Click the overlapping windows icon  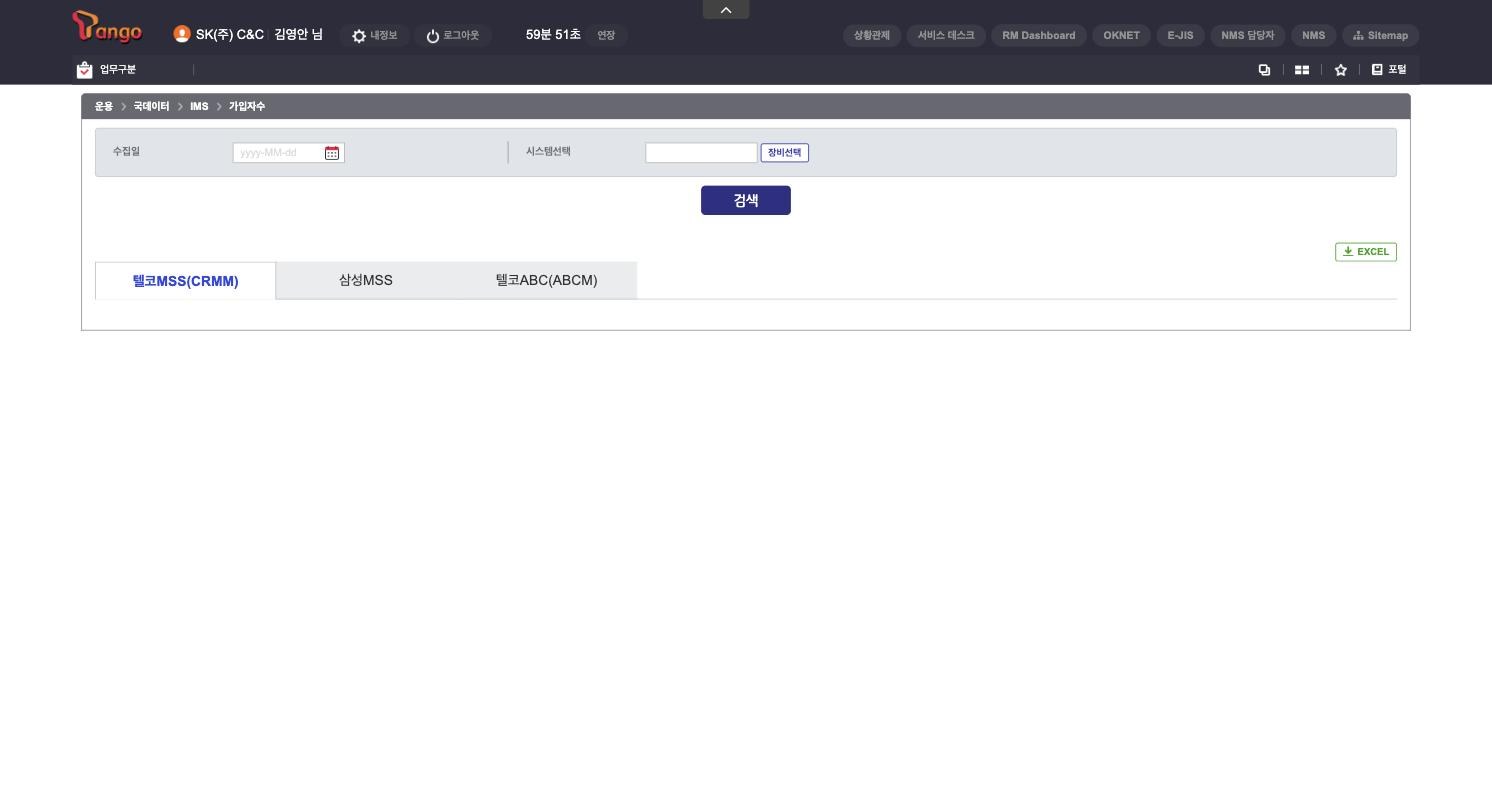(1264, 70)
